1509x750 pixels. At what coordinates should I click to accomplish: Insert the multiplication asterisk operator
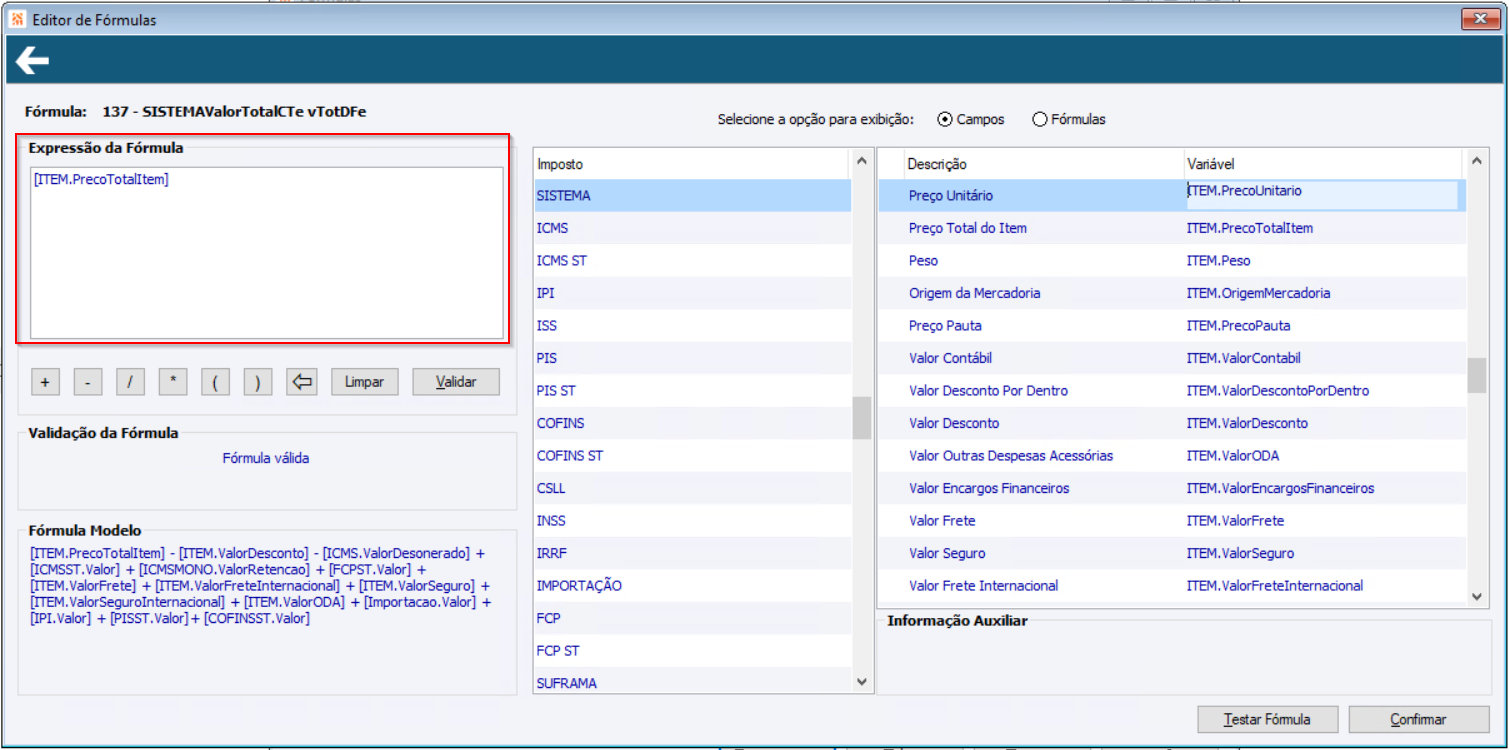(x=173, y=382)
